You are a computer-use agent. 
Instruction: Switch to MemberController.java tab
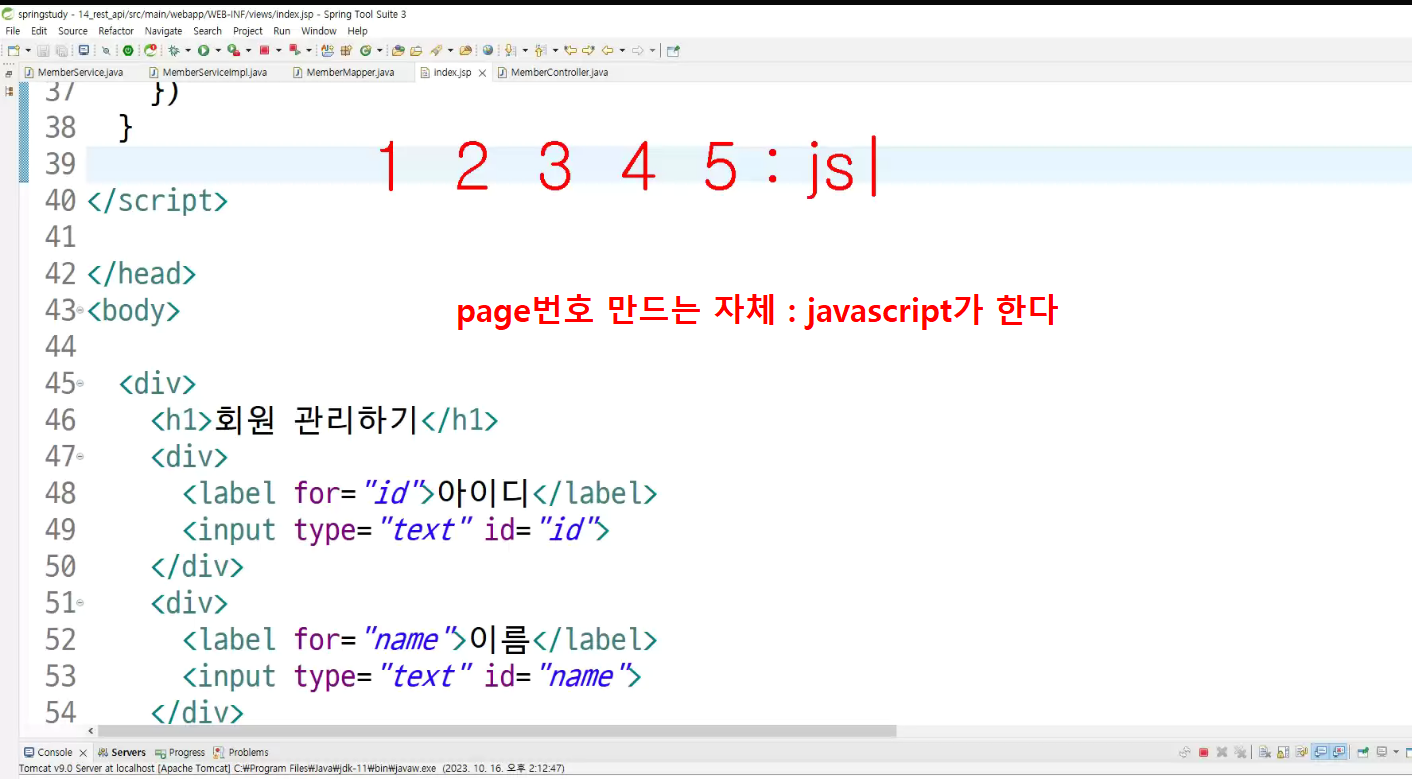552,72
